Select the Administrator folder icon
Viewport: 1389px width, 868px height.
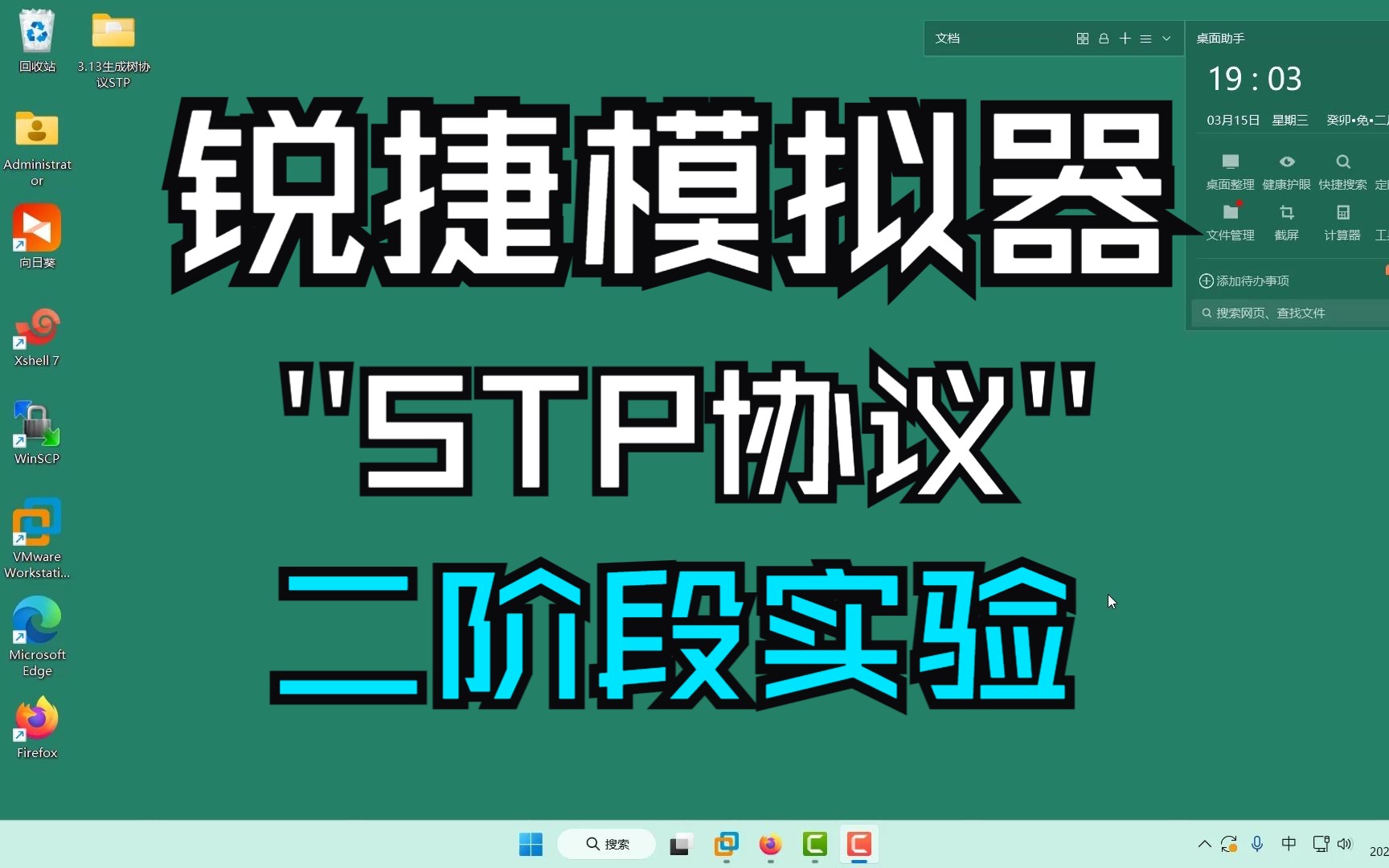(x=37, y=147)
